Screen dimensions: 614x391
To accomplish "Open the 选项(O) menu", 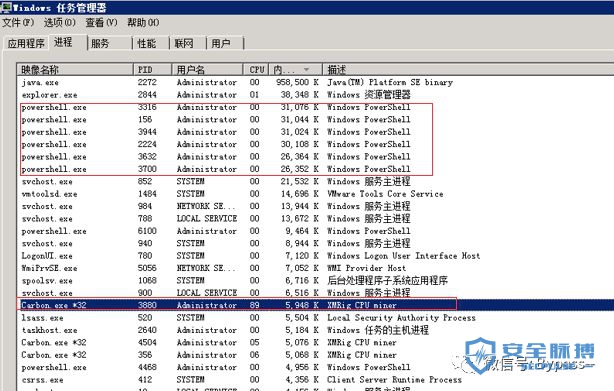I will click(60, 23).
